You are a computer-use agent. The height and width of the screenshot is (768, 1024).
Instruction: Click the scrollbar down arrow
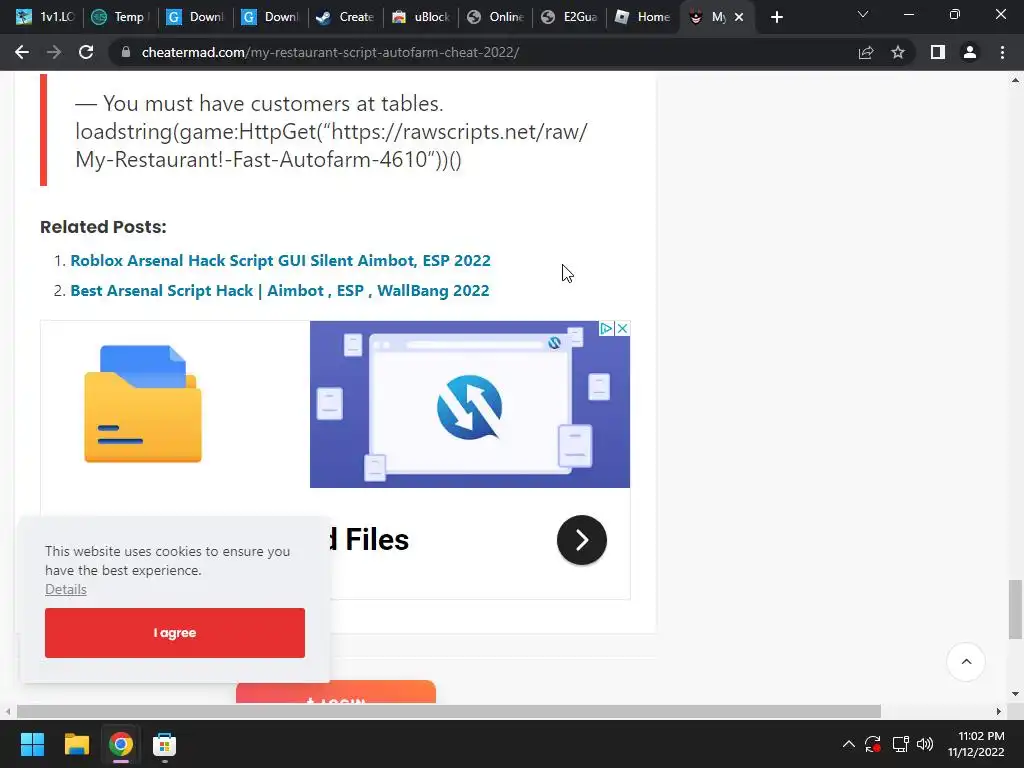pos(1015,694)
